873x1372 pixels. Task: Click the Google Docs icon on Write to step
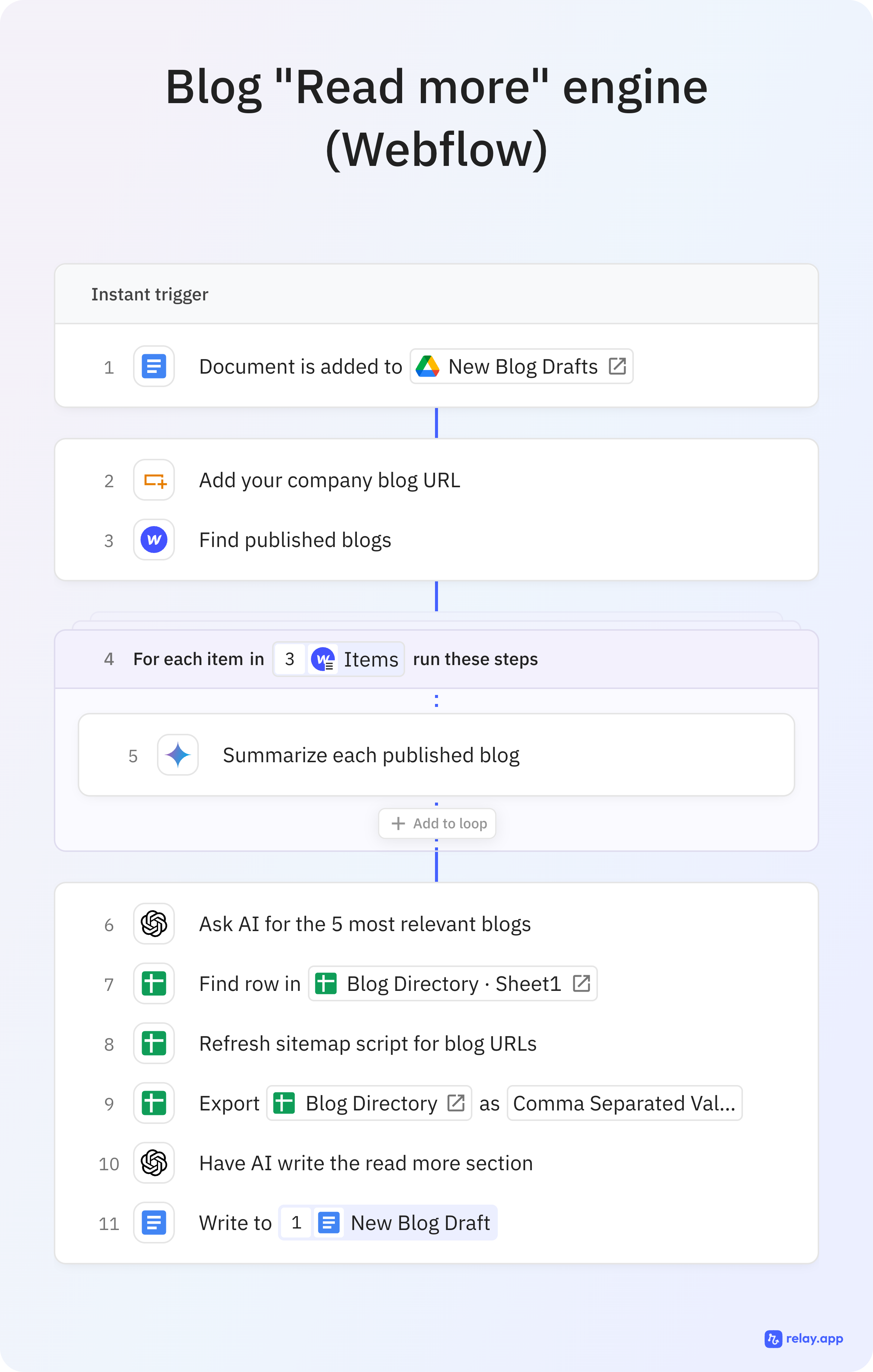click(153, 1223)
